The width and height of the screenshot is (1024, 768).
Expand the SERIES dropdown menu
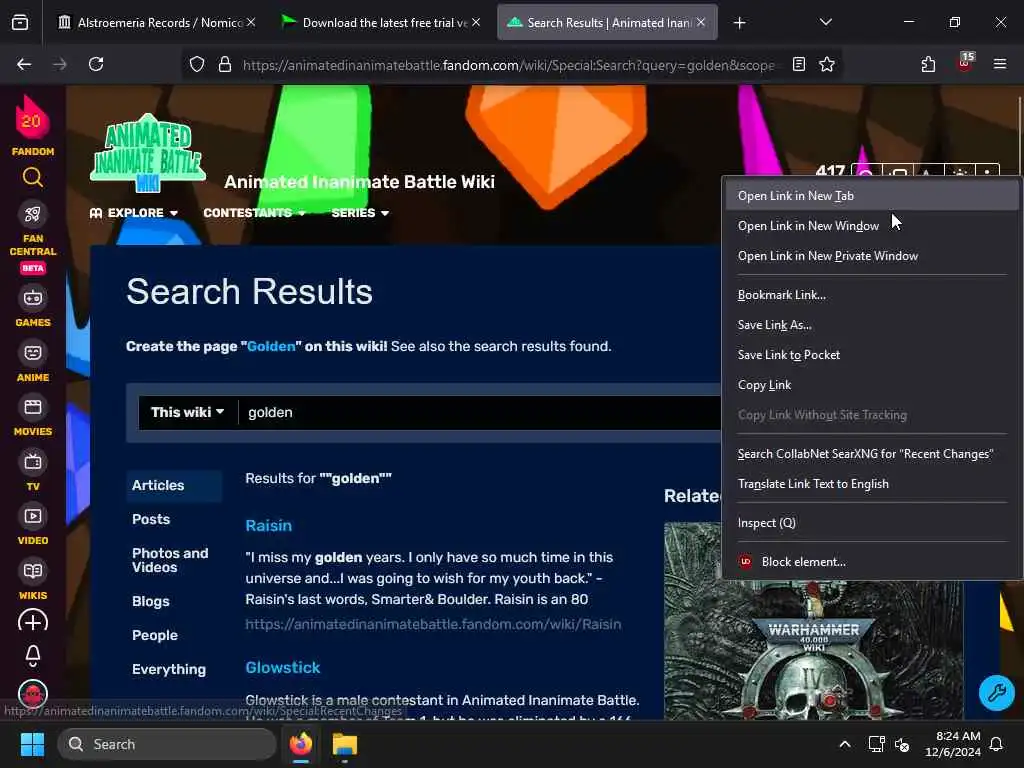tap(360, 213)
